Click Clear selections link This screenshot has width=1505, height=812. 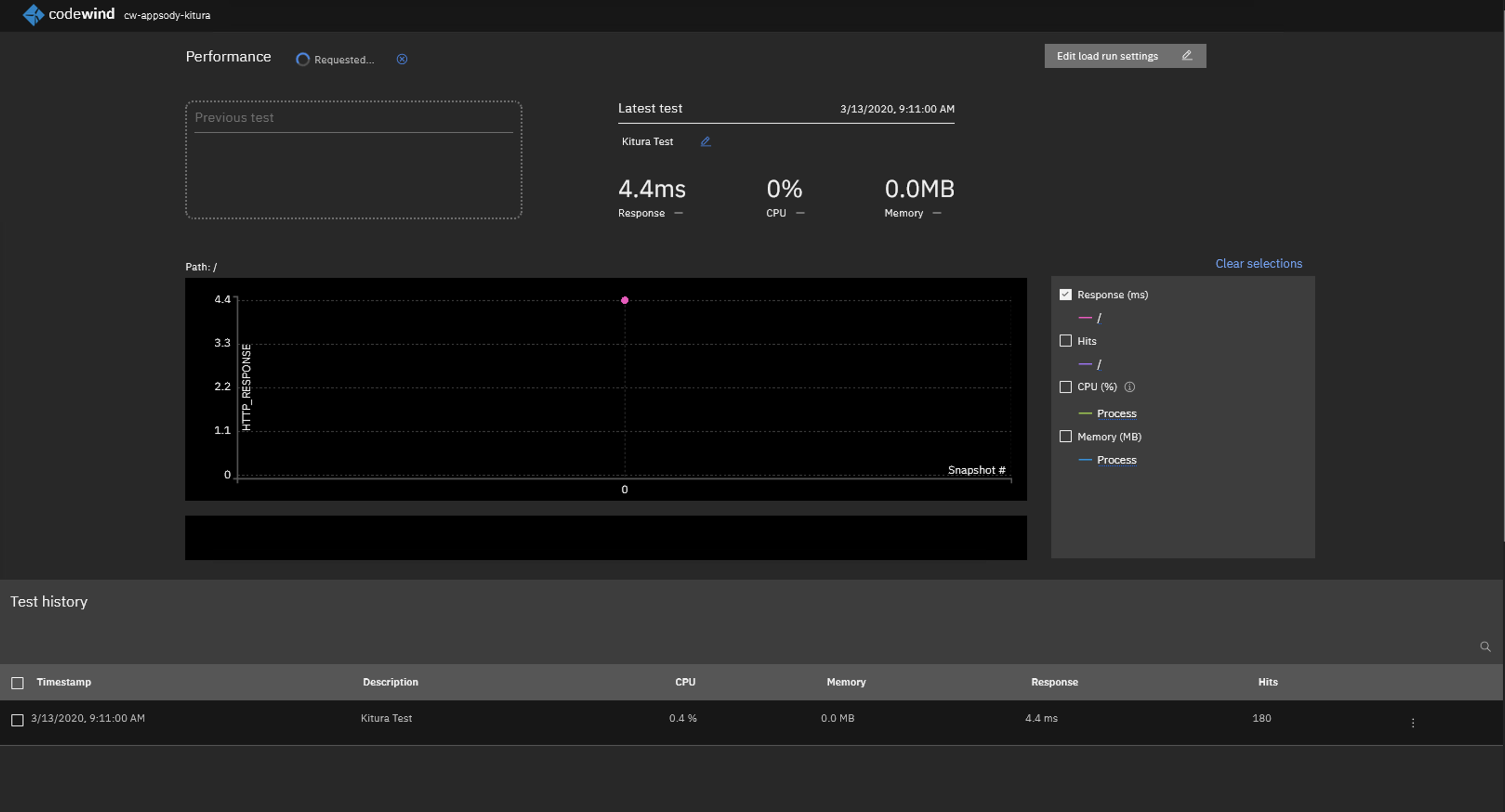pos(1258,263)
